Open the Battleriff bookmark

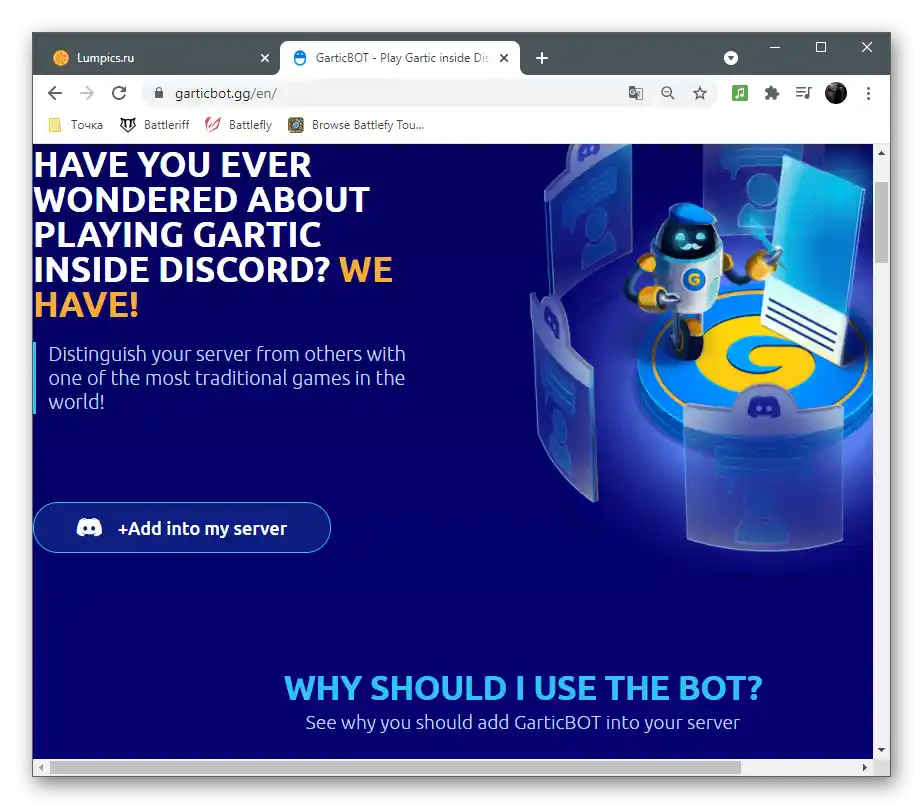point(155,125)
